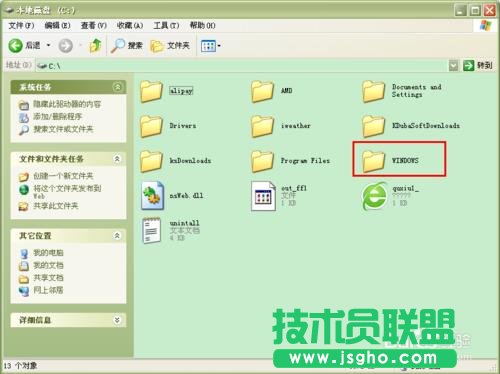Open the address bar dropdown arrow
Screen dimensions: 500x374
pyautogui.click(x=453, y=66)
